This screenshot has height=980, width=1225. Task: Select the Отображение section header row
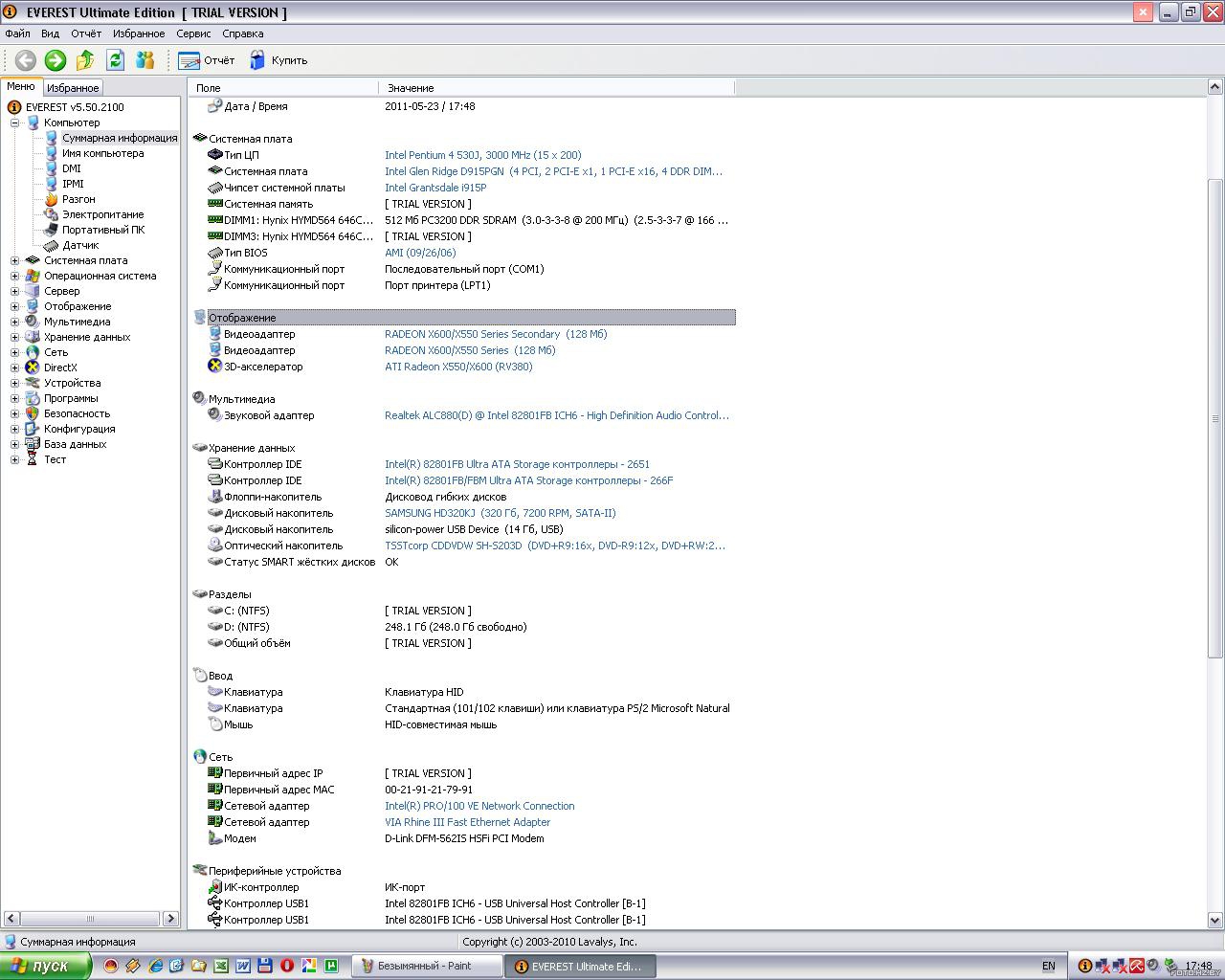[x=463, y=318]
